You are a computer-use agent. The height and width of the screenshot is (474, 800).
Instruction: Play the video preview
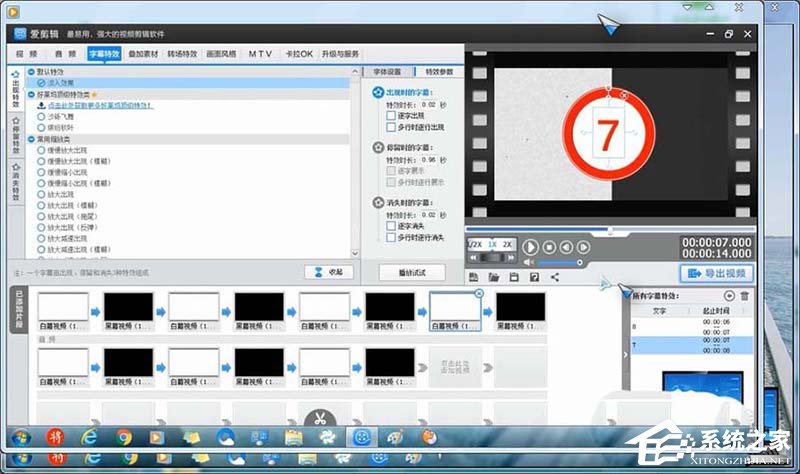pos(530,247)
